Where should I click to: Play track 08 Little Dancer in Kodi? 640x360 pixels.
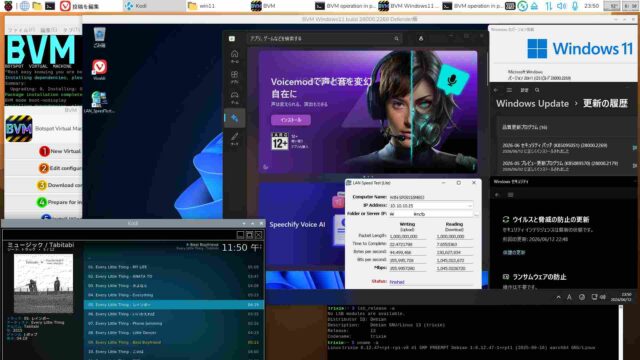coord(173,333)
